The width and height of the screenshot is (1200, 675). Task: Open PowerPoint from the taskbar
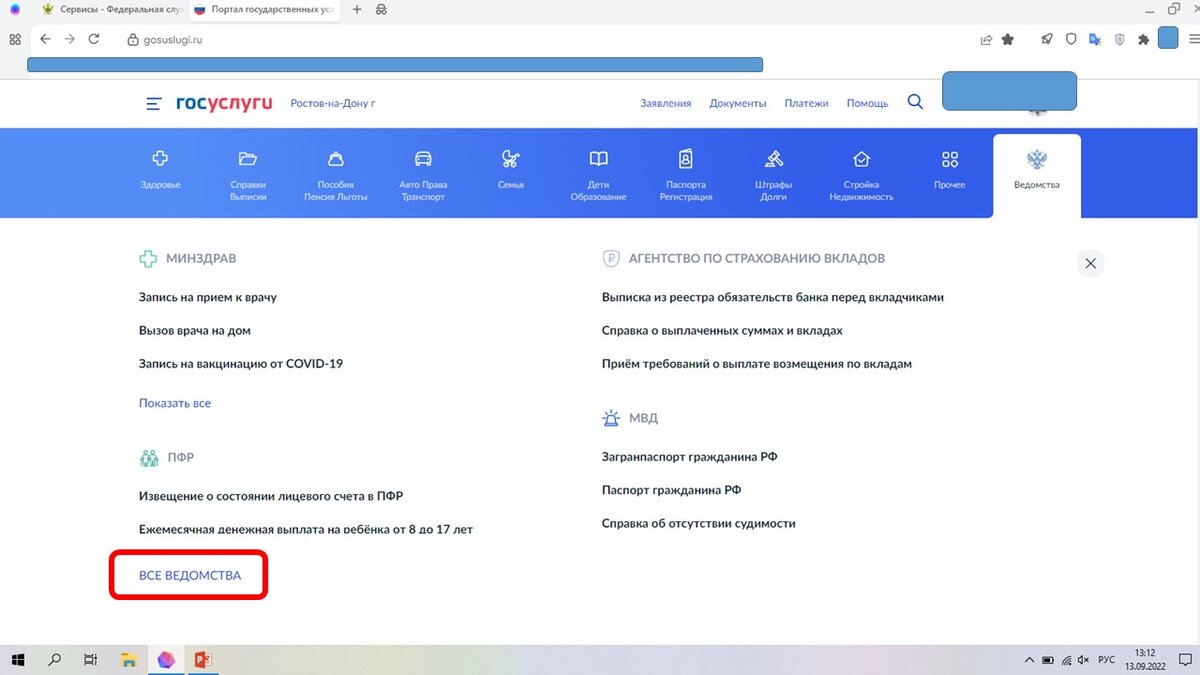[203, 659]
